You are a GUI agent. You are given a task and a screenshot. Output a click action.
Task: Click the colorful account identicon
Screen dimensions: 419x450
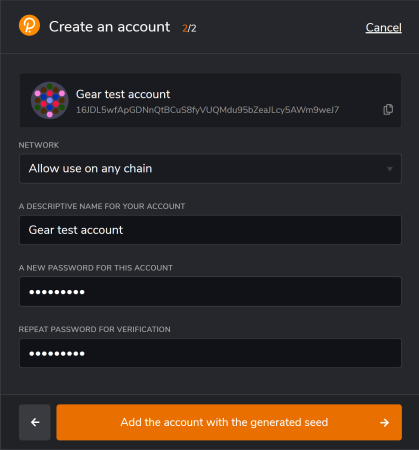pos(50,100)
